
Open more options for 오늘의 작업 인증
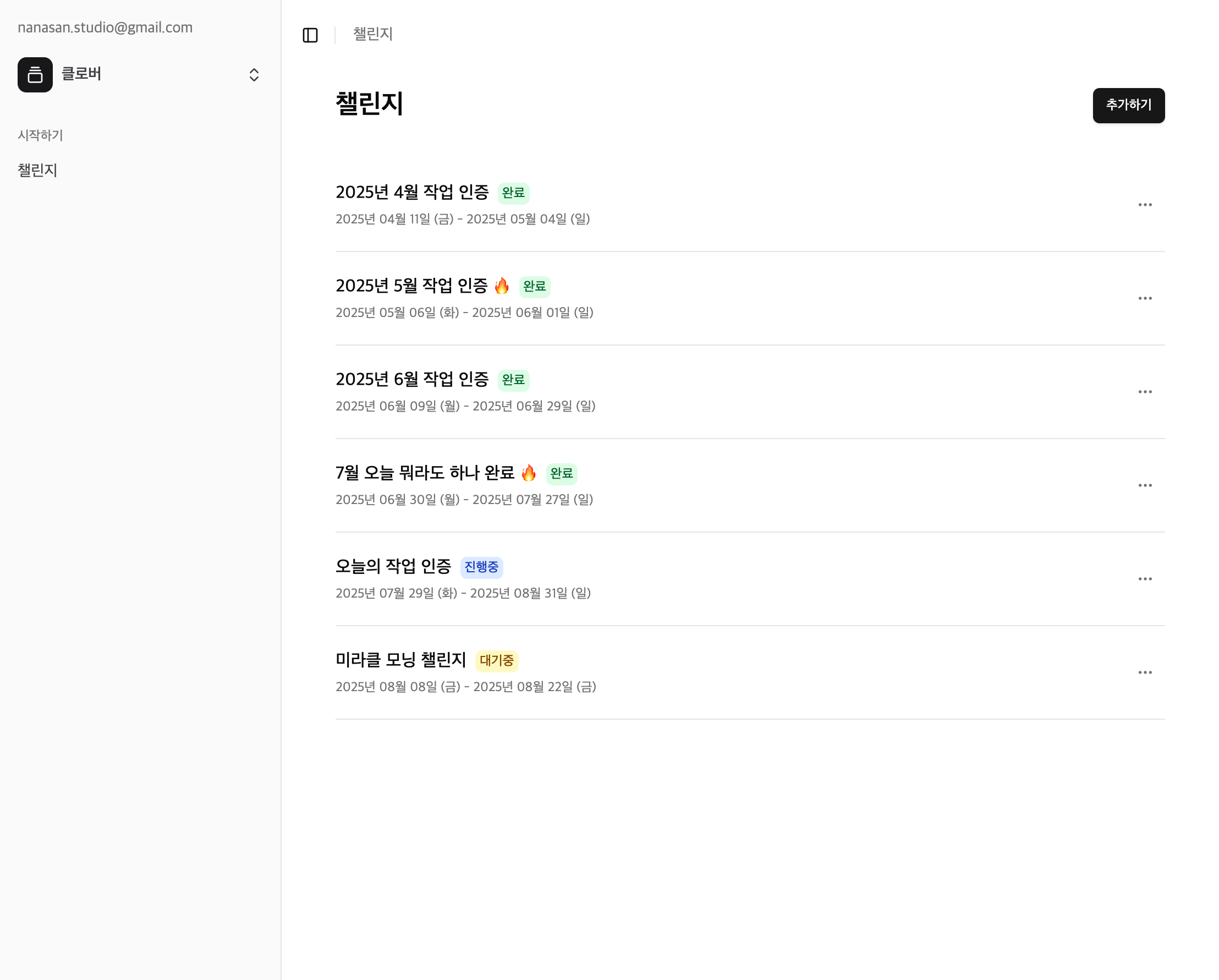(1144, 579)
